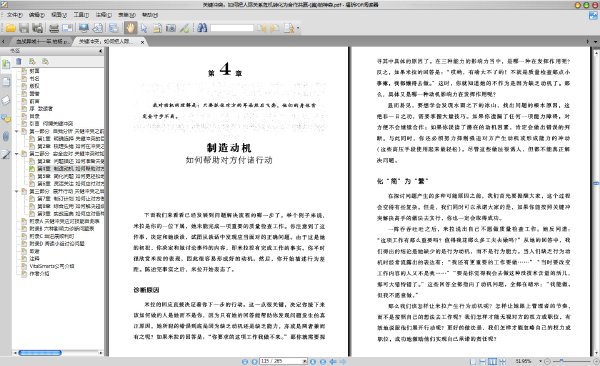Select the 附录A bookmark
Viewport: 600px width, 366px height.
pos(64,221)
